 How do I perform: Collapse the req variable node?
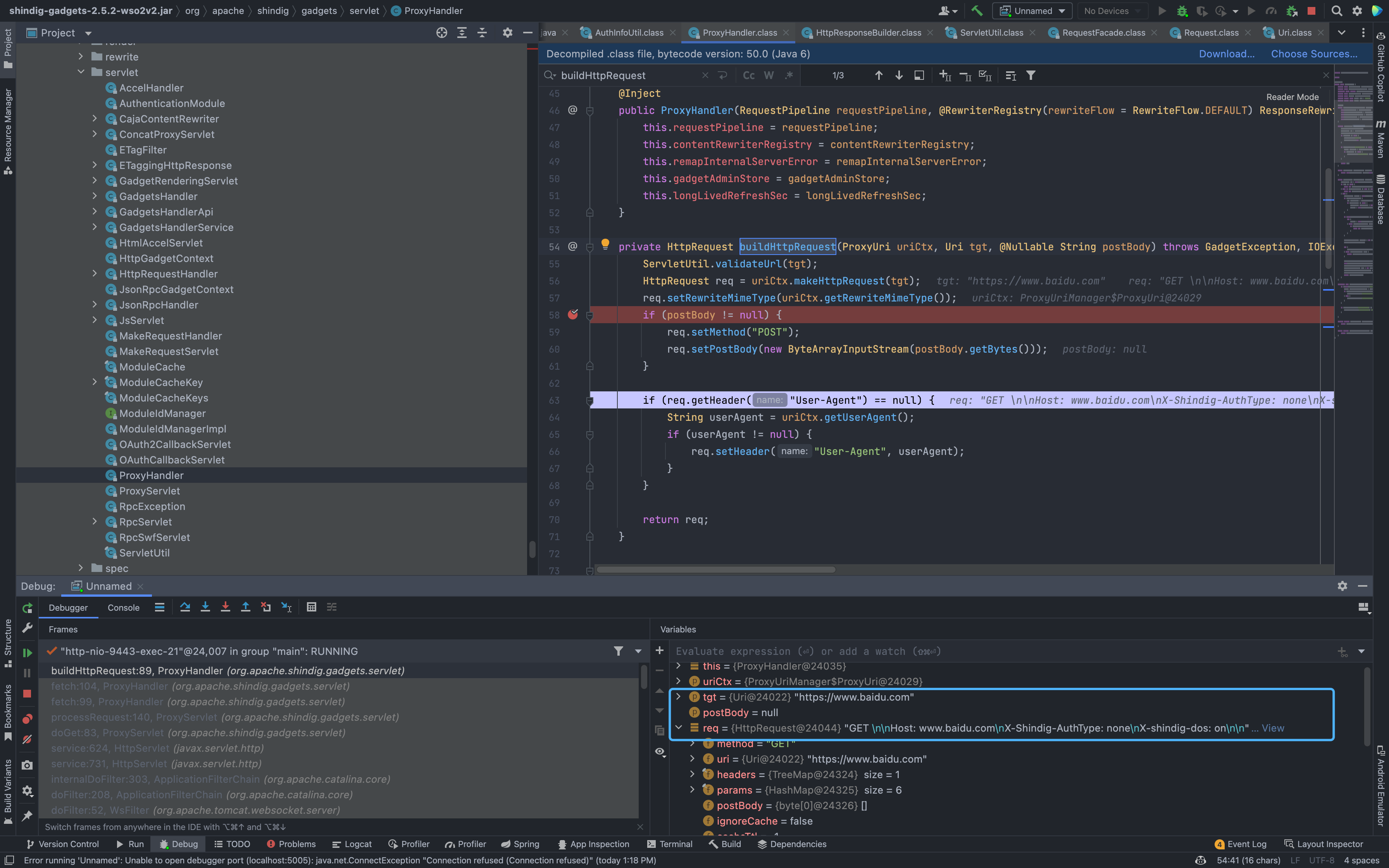click(679, 728)
